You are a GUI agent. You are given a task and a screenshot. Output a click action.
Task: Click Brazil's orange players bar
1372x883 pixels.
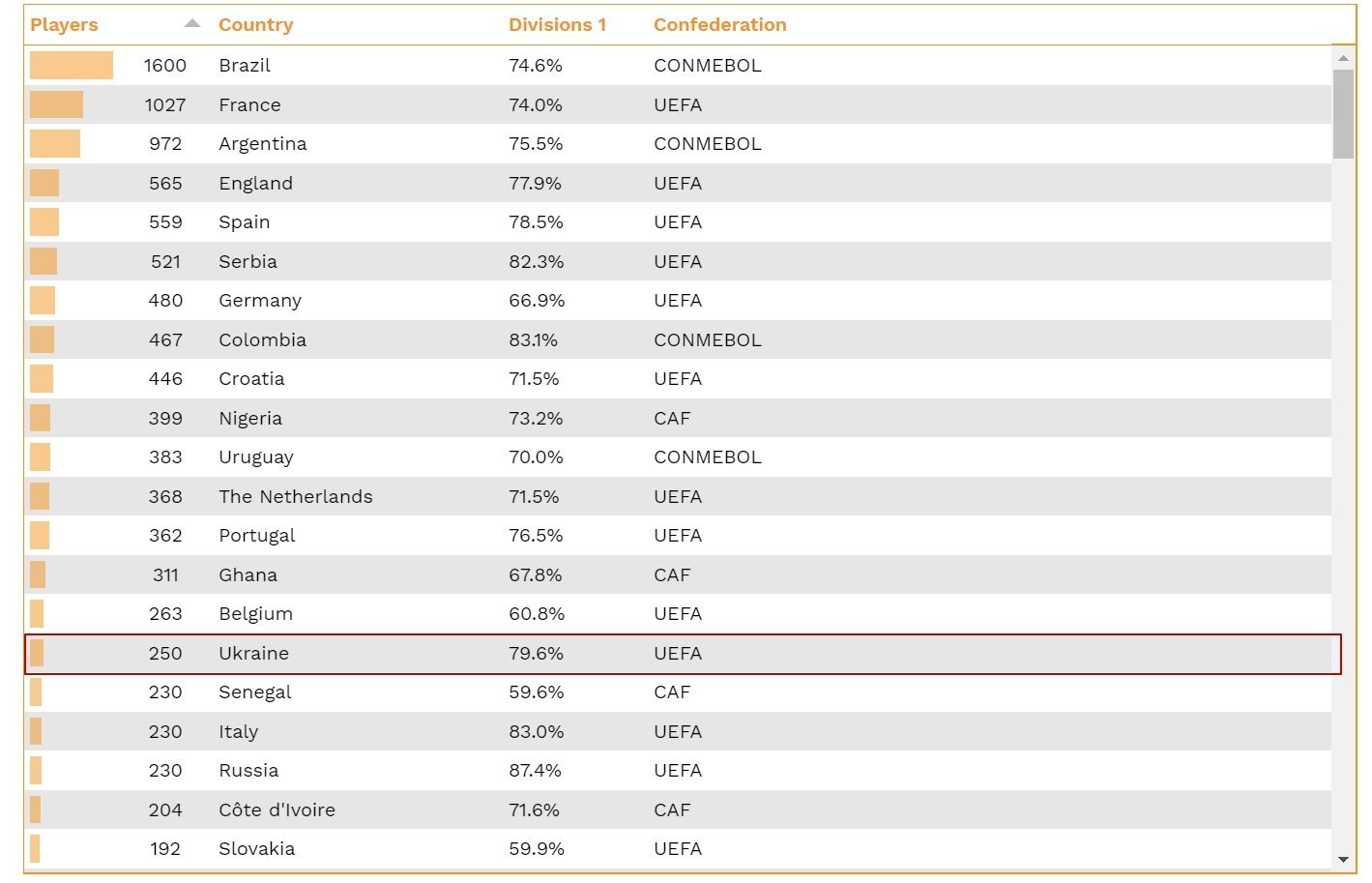tap(71, 66)
